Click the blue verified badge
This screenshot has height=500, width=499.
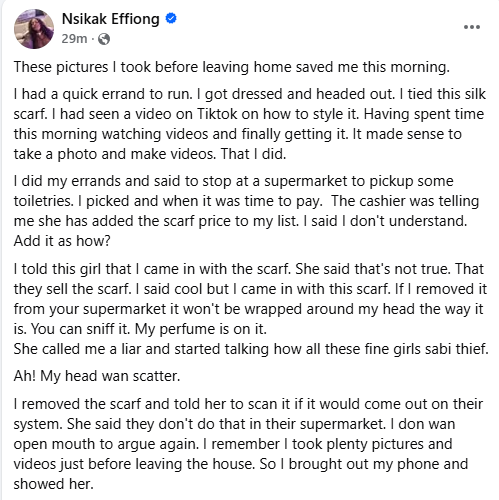171,18
